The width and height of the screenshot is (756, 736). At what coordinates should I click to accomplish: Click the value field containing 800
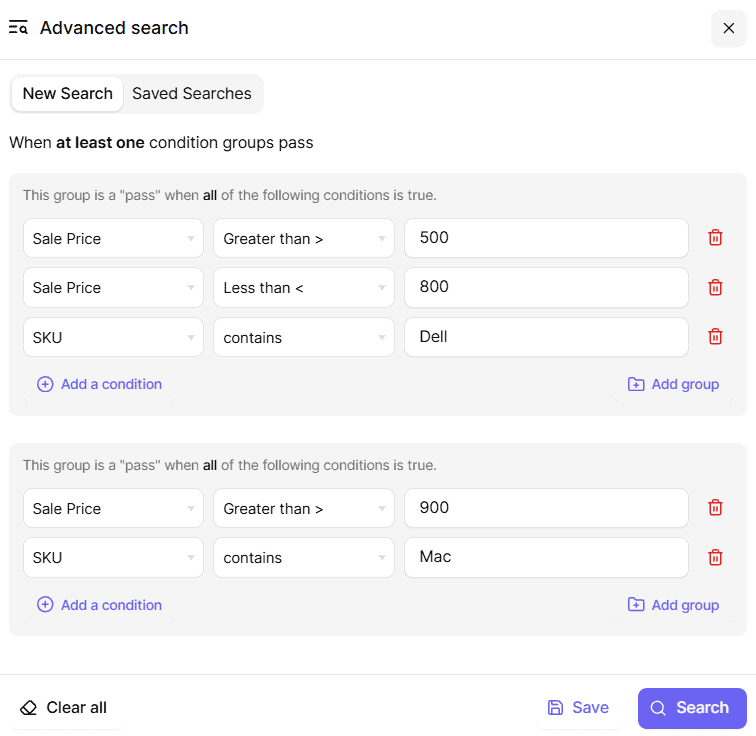[x=546, y=288]
